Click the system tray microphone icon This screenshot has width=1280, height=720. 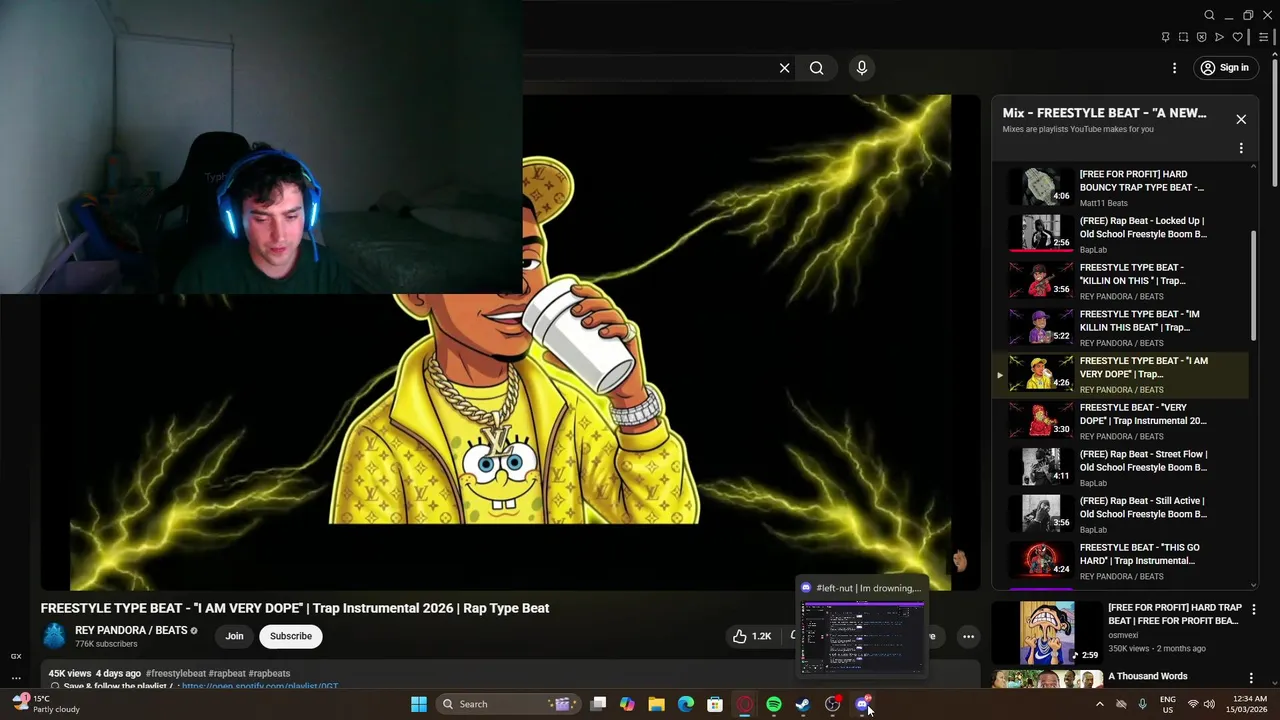coord(1143,704)
